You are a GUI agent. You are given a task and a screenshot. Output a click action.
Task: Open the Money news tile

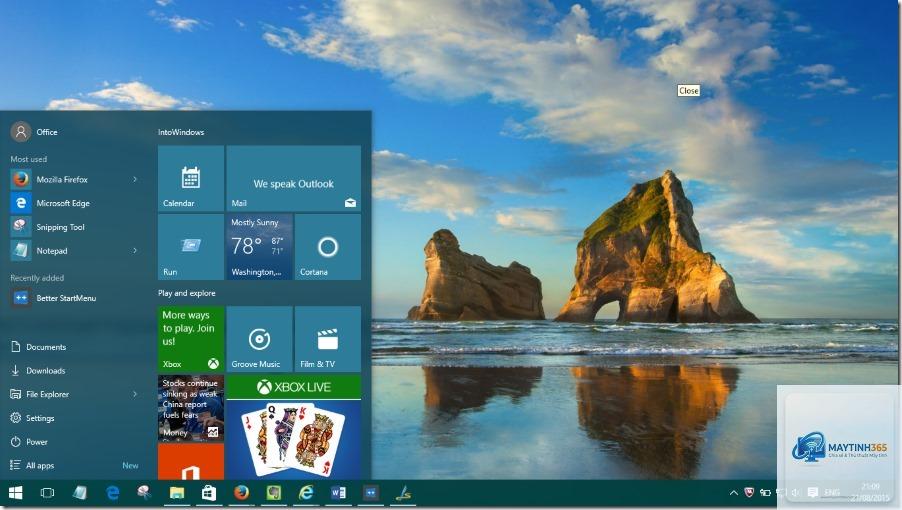coord(190,408)
